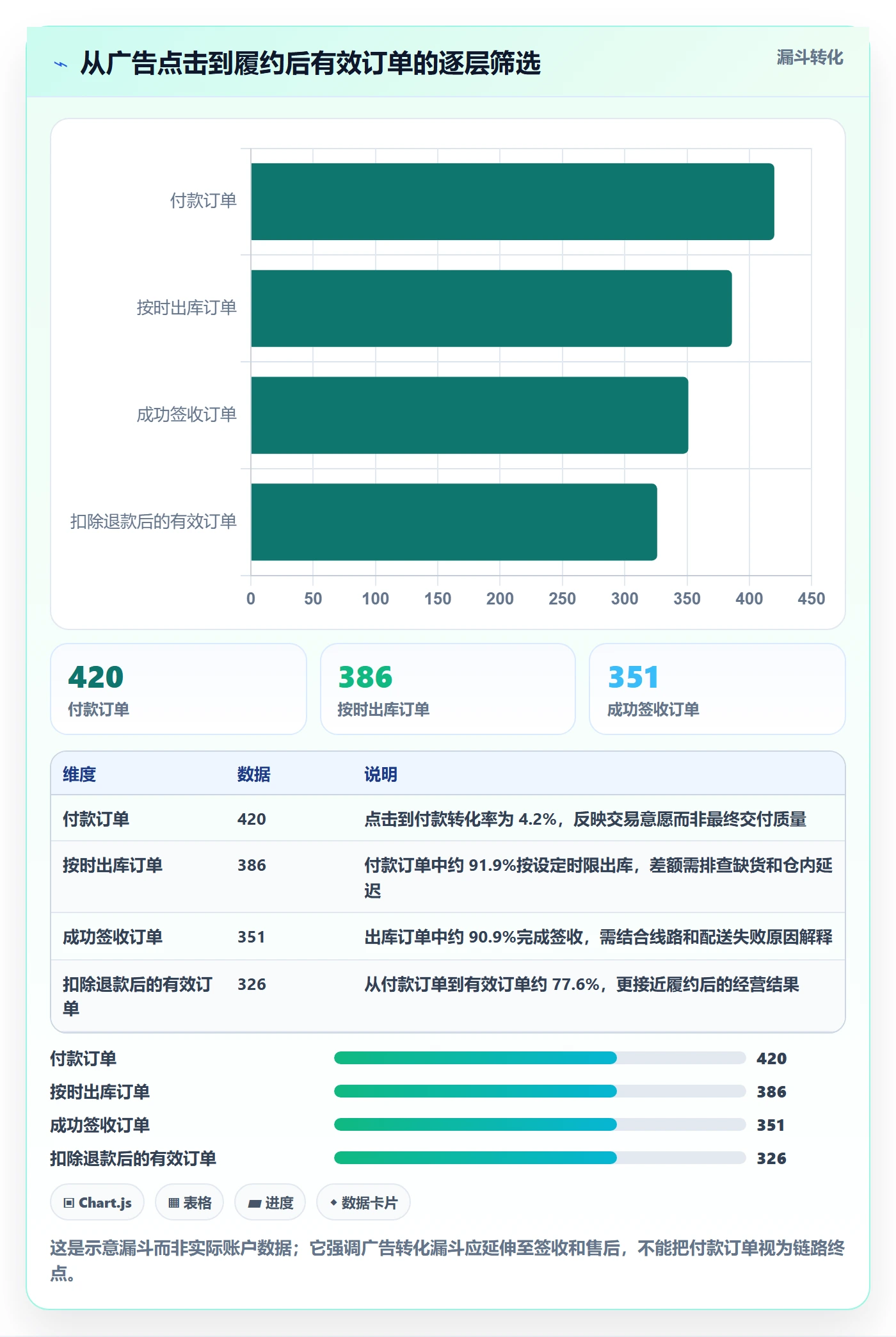896x1337 pixels.
Task: Click the 成功签收订单 y-axis label
Action: 187,415
